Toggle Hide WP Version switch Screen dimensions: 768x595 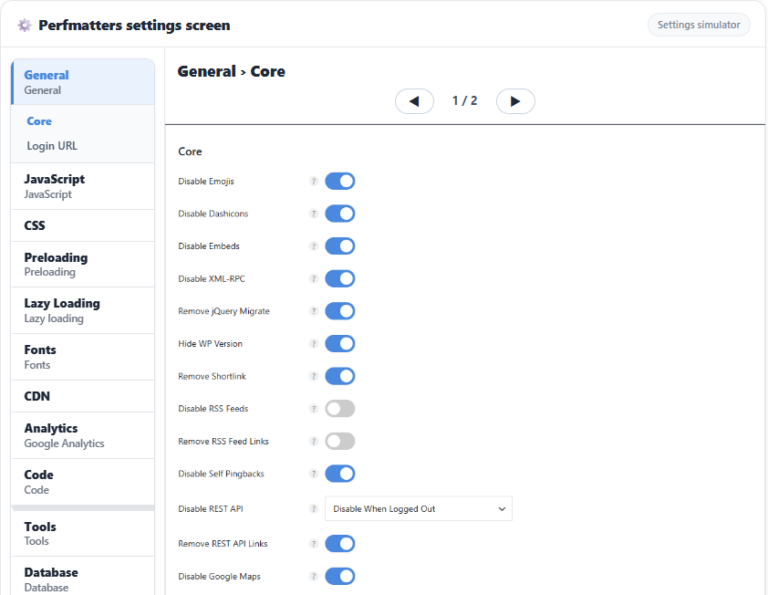coord(340,344)
